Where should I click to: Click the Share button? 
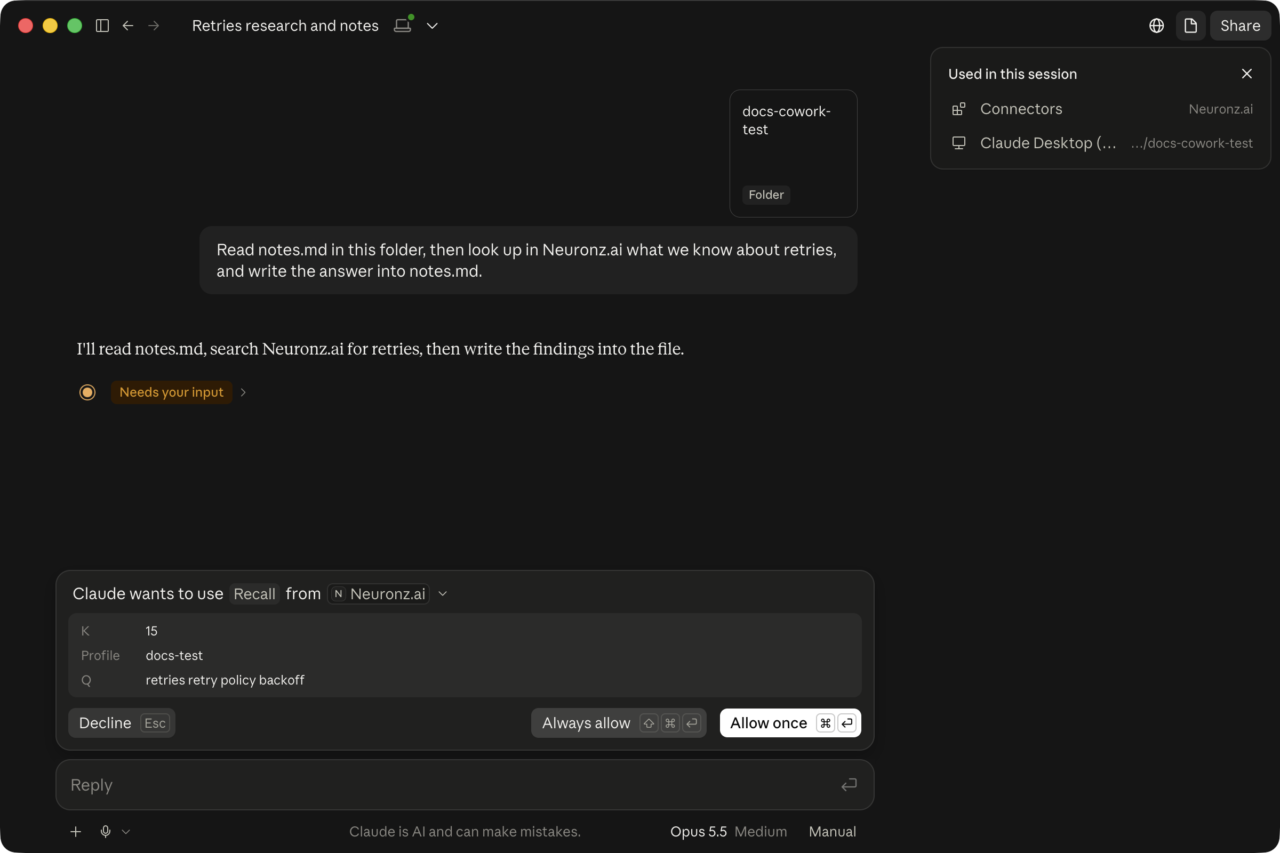tap(1240, 26)
